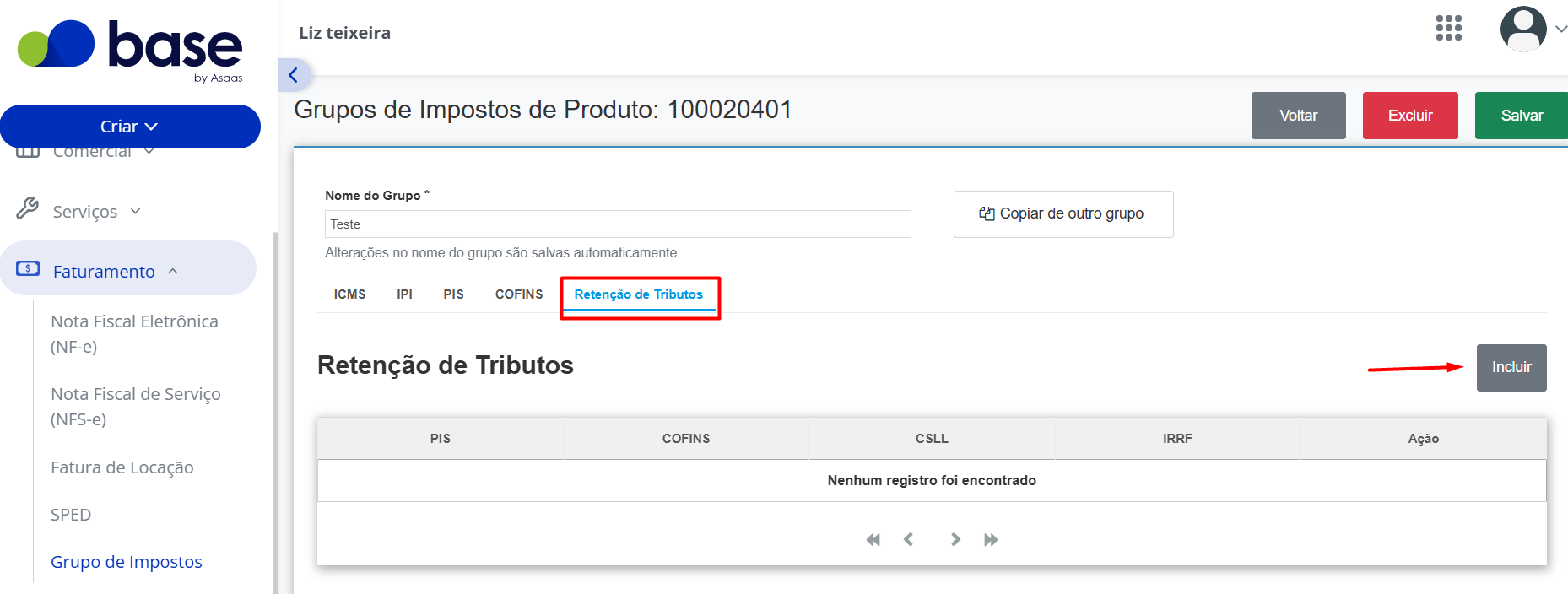1568x594 pixels.
Task: Click the red Excluir button
Action: [1410, 116]
